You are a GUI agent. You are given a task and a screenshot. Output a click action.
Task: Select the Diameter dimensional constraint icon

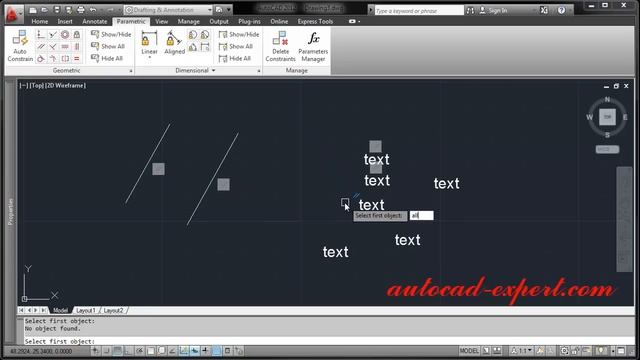click(205, 35)
